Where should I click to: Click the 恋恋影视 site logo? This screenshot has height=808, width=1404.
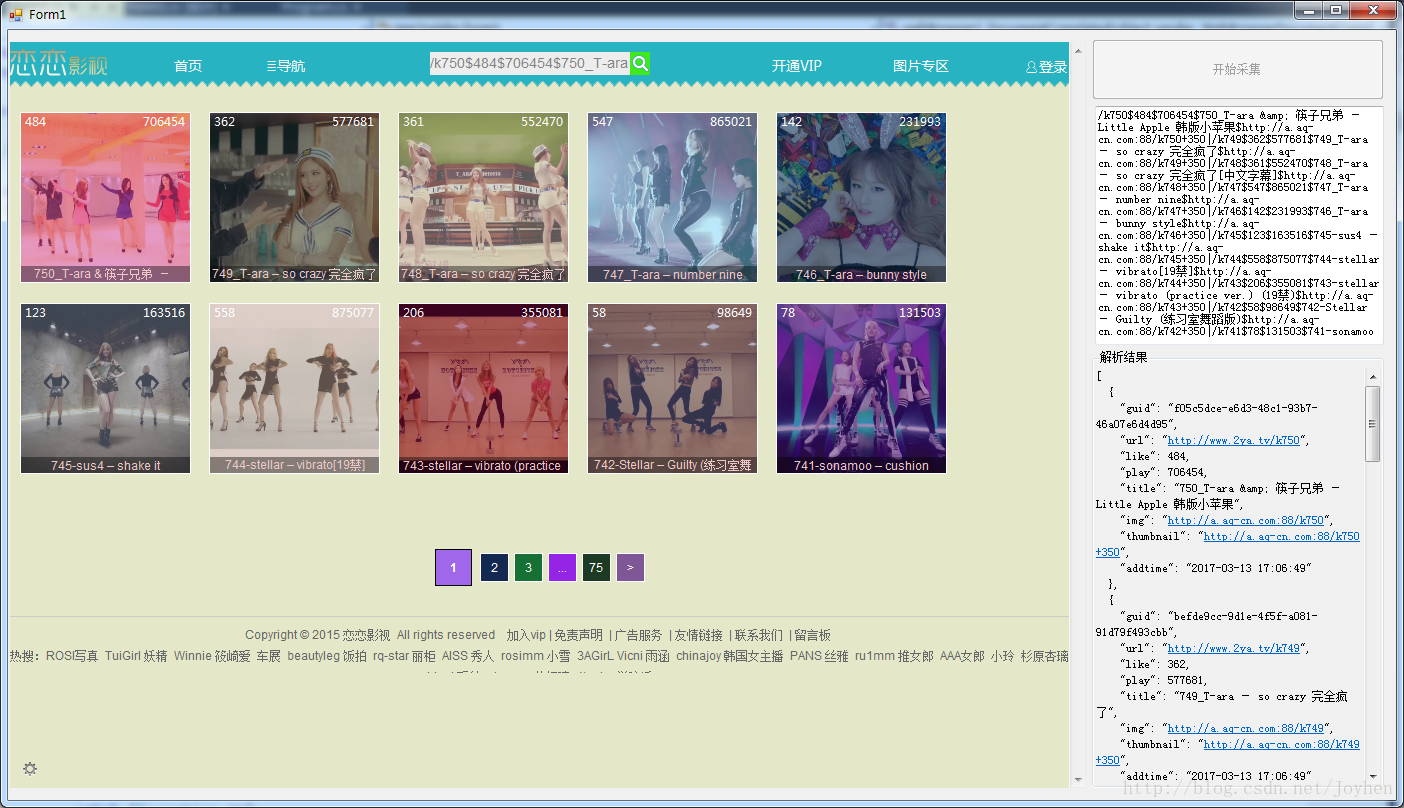click(59, 65)
